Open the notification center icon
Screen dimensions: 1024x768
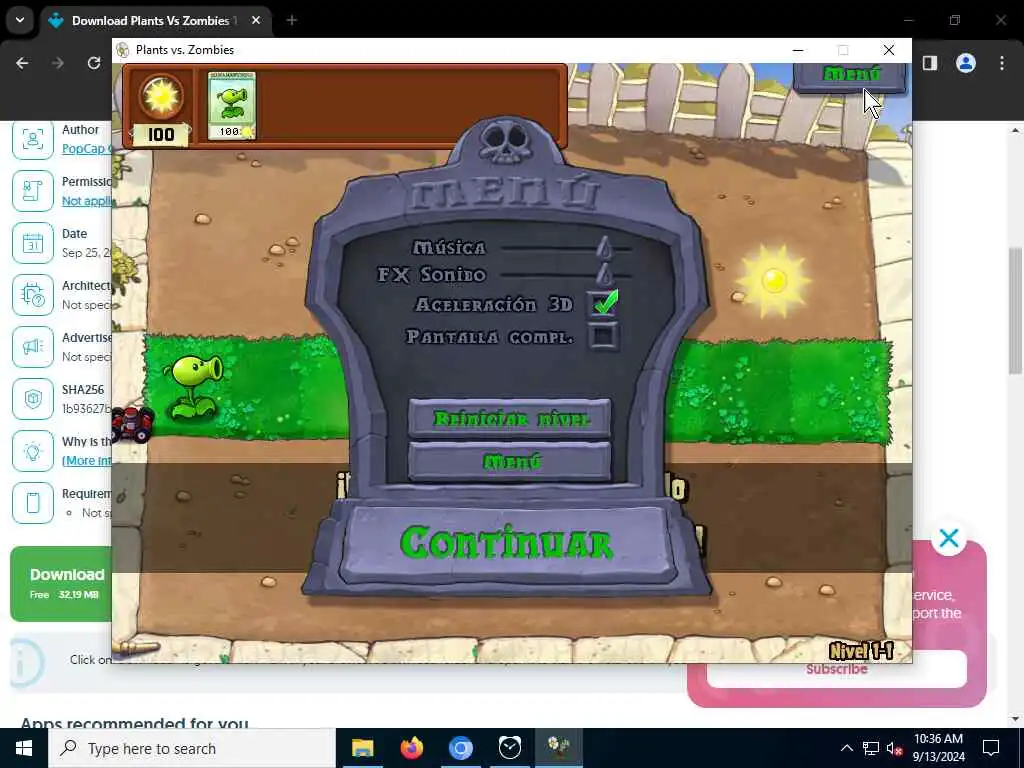pos(991,748)
